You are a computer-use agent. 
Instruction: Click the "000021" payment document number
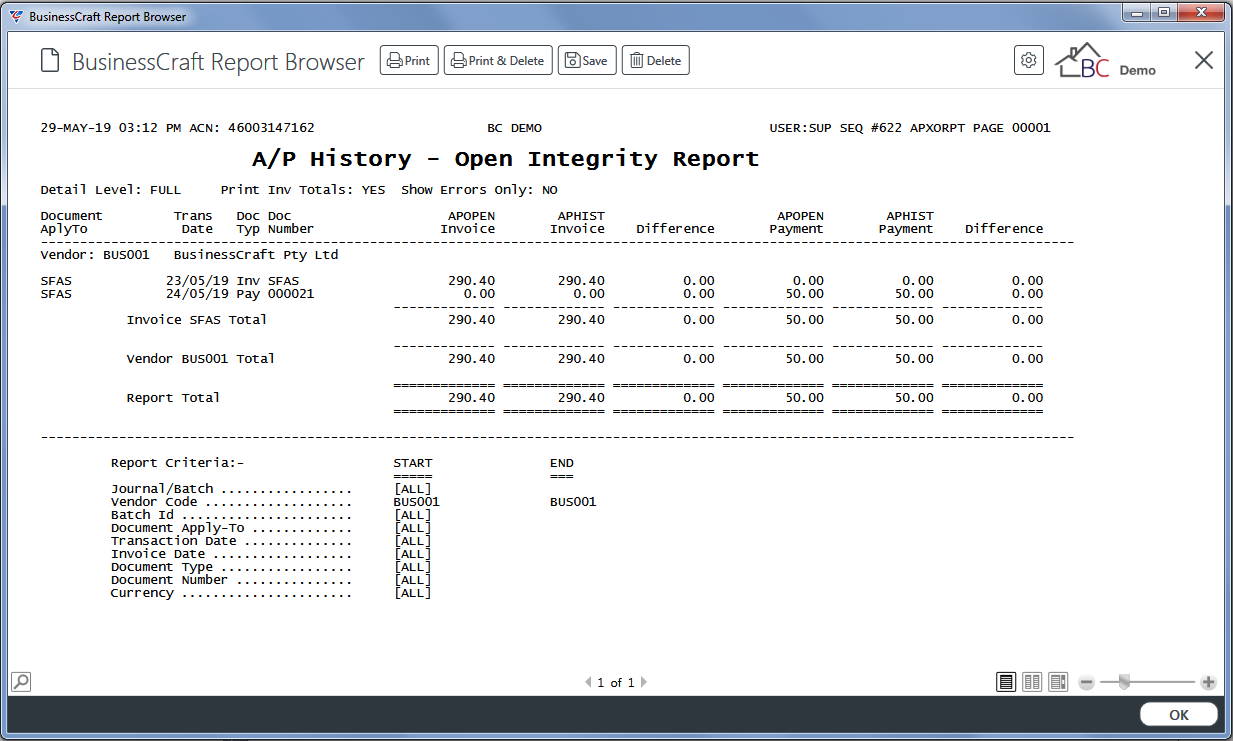[x=291, y=294]
